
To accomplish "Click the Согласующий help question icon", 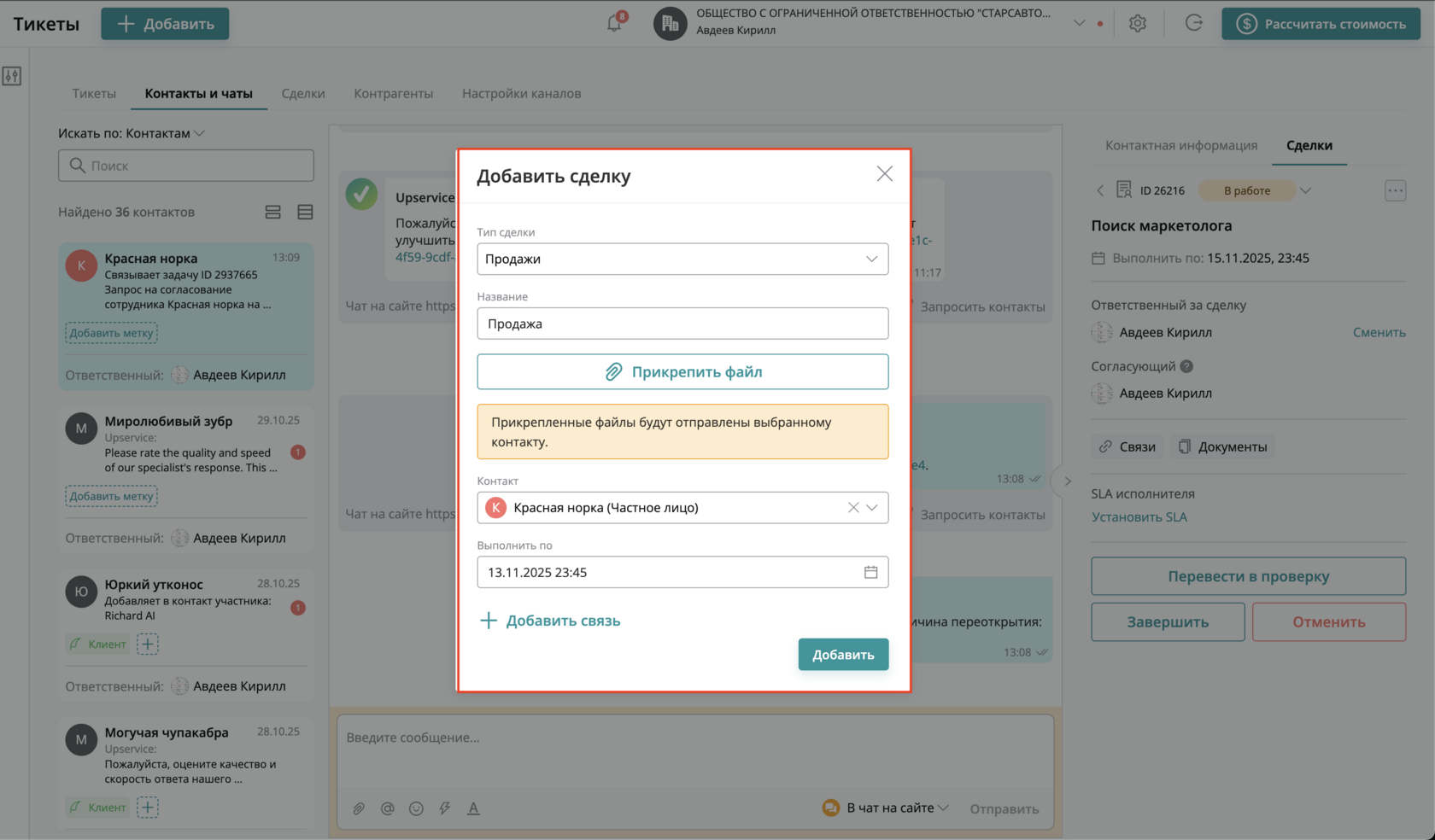I will click(1186, 366).
